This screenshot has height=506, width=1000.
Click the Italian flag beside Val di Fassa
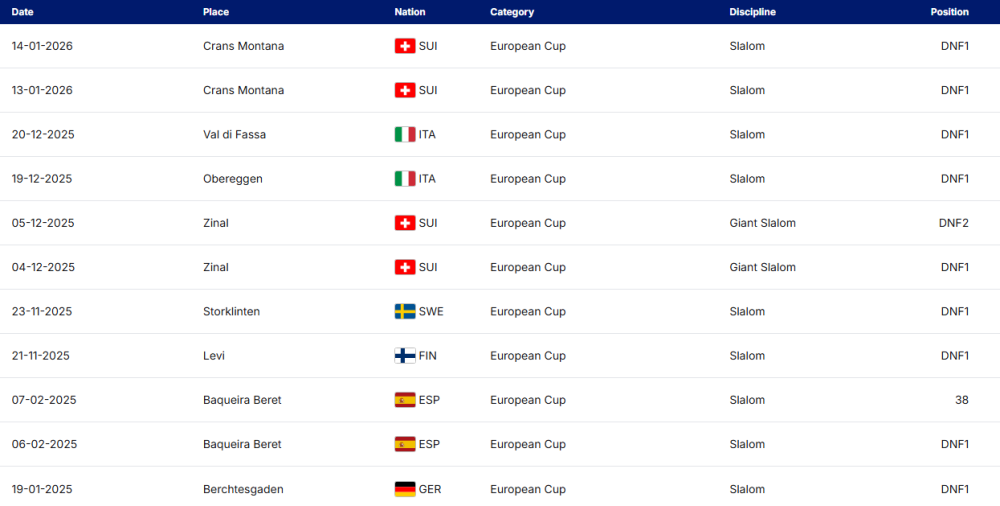point(405,135)
